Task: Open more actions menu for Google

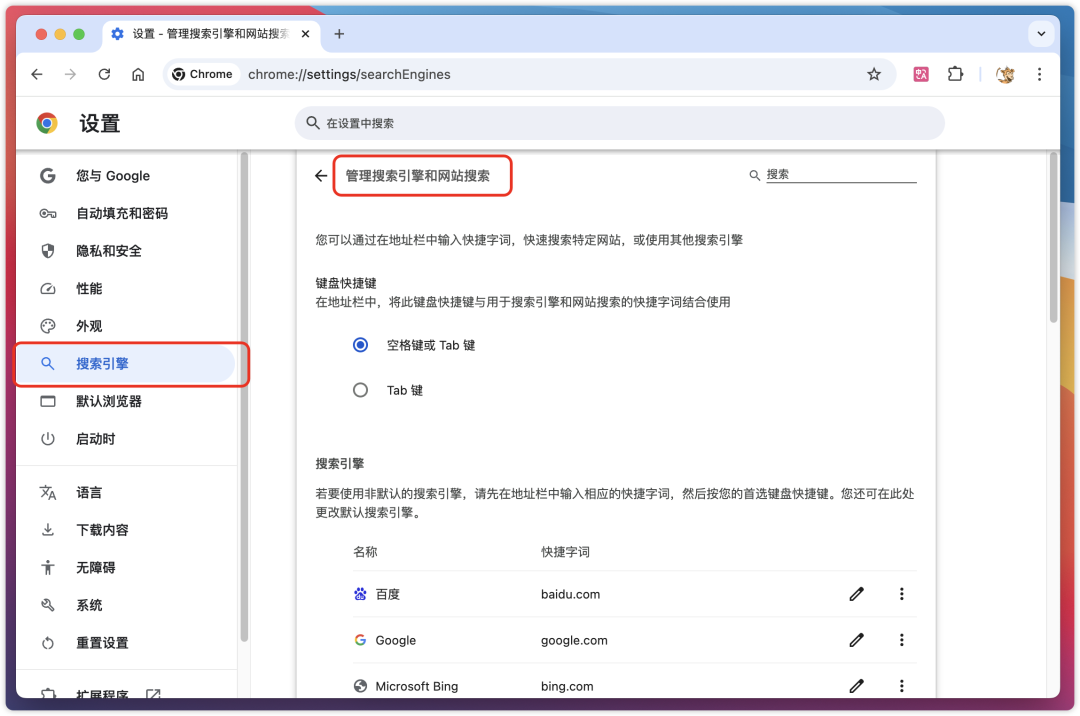Action: 901,640
